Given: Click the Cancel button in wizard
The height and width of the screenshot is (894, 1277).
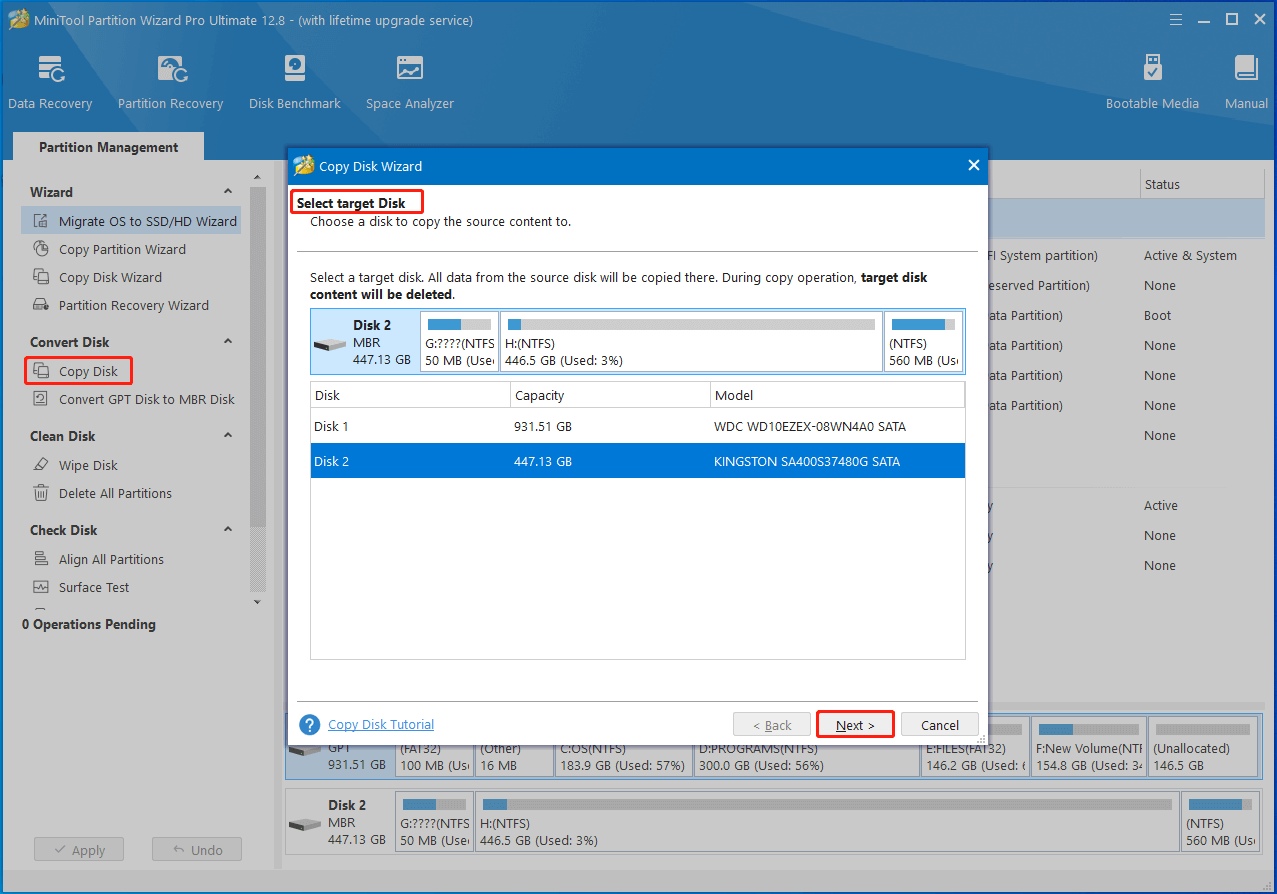Looking at the screenshot, I should pos(940,725).
